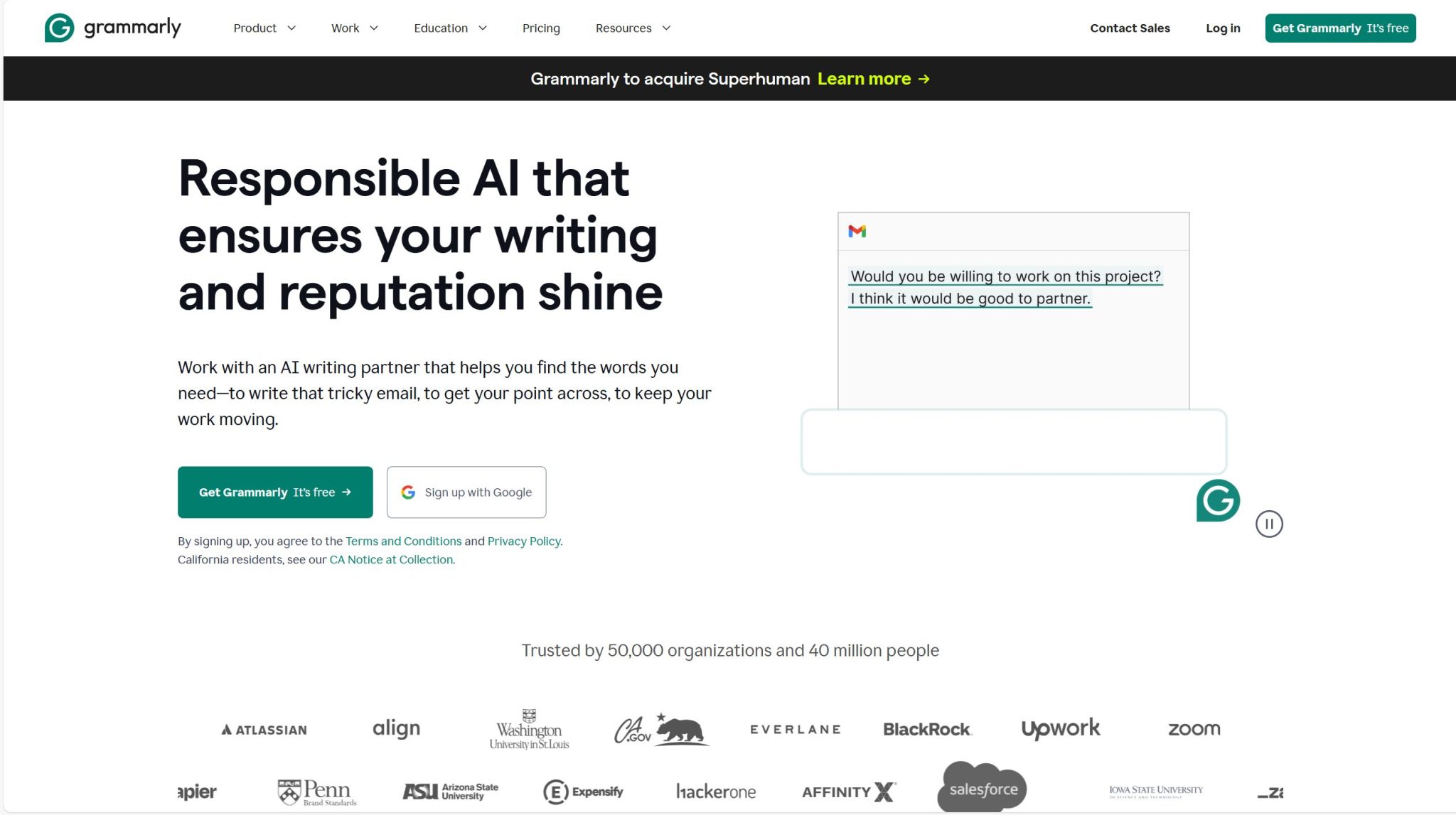The height and width of the screenshot is (815, 1456).
Task: Expand the Resources menu chevron
Action: 665,28
